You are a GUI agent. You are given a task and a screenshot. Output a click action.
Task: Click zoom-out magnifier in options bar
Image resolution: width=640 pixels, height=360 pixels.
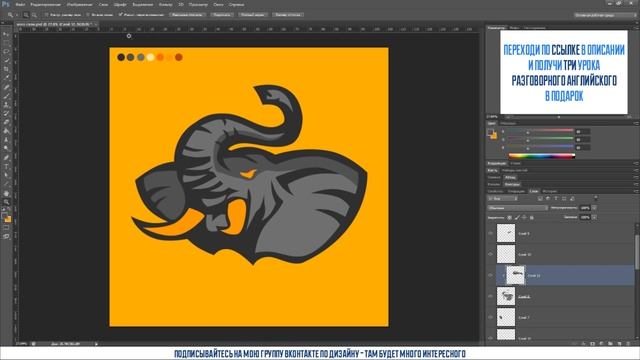pos(34,15)
